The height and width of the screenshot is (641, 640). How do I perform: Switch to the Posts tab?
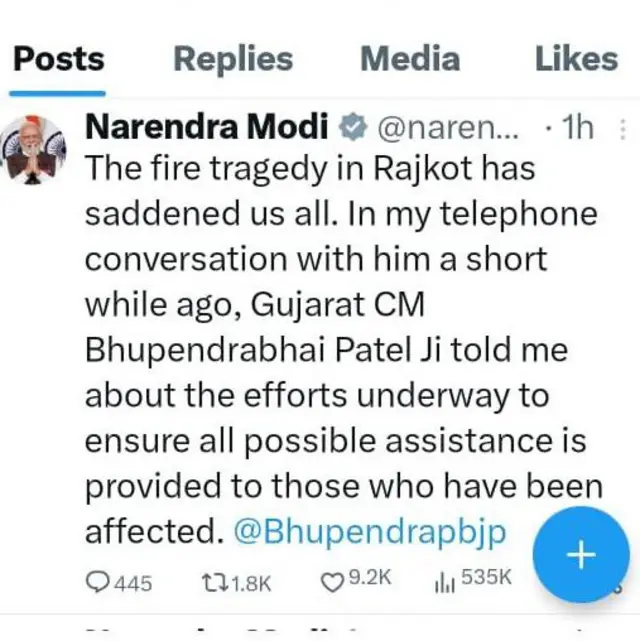[x=58, y=59]
